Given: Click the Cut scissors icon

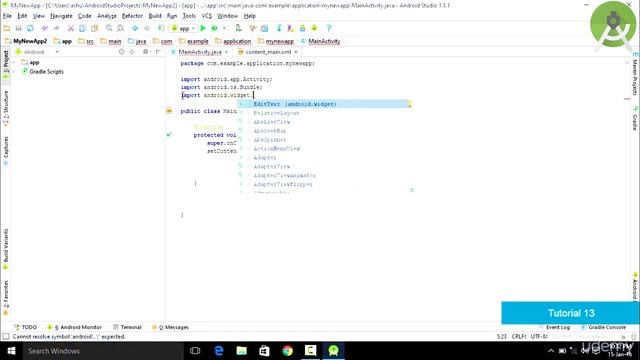Looking at the screenshot, I should click(x=71, y=28).
